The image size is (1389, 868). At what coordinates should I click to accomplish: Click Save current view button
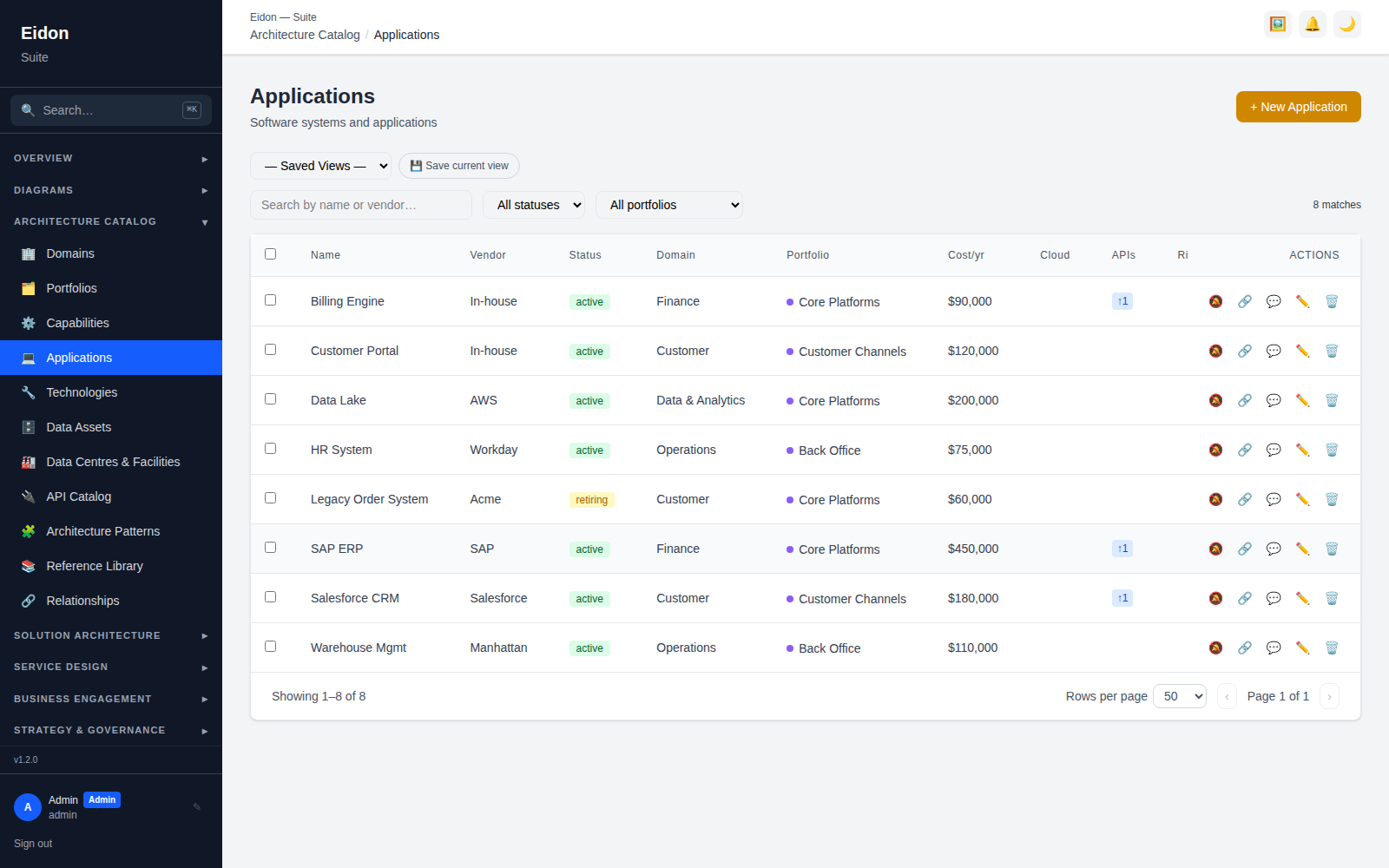pyautogui.click(x=459, y=166)
